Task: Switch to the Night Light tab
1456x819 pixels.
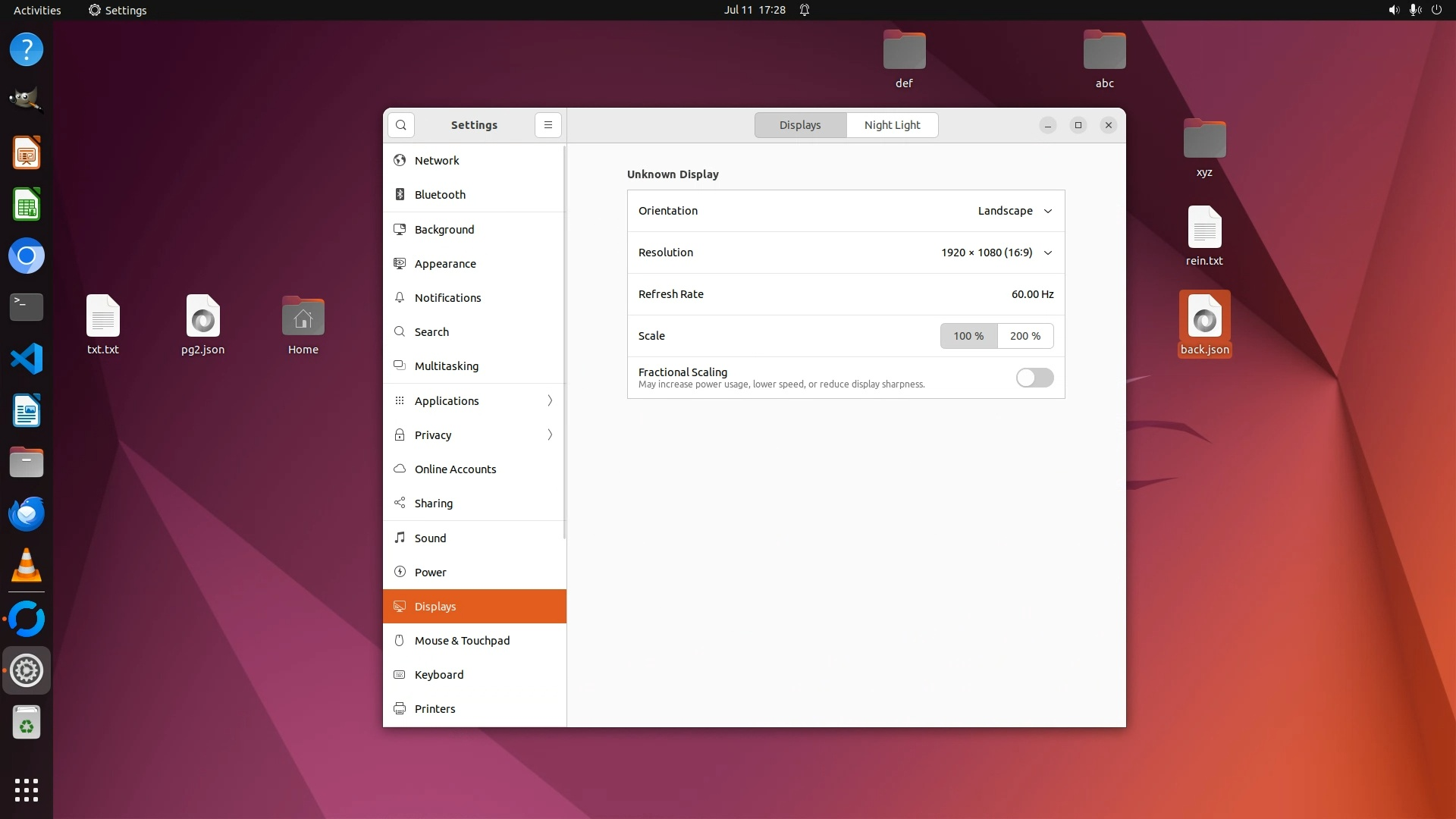Action: (x=892, y=125)
